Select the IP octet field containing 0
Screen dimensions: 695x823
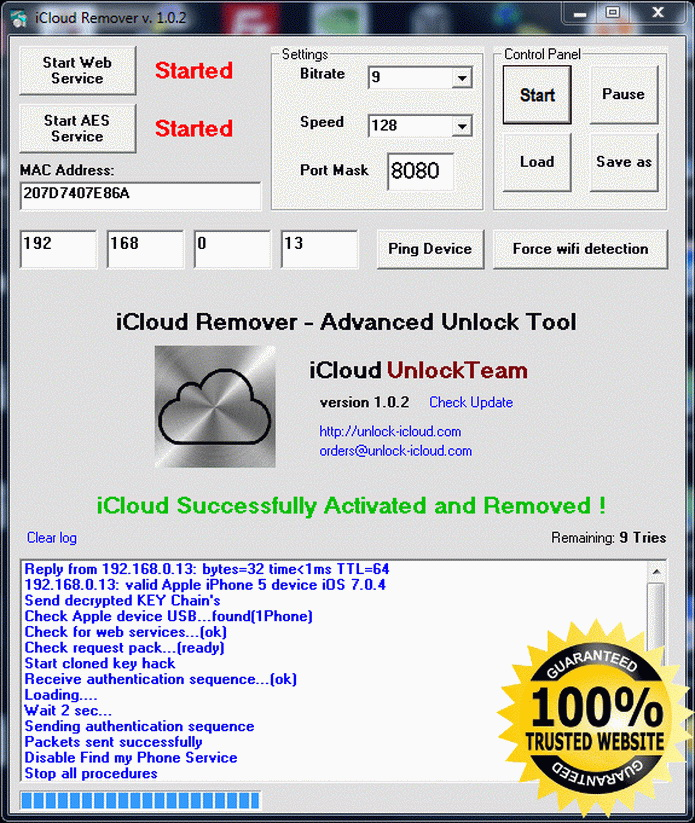tap(233, 249)
